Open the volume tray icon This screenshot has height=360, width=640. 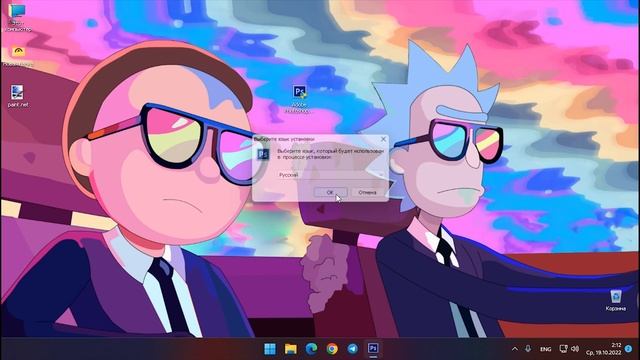(575, 349)
